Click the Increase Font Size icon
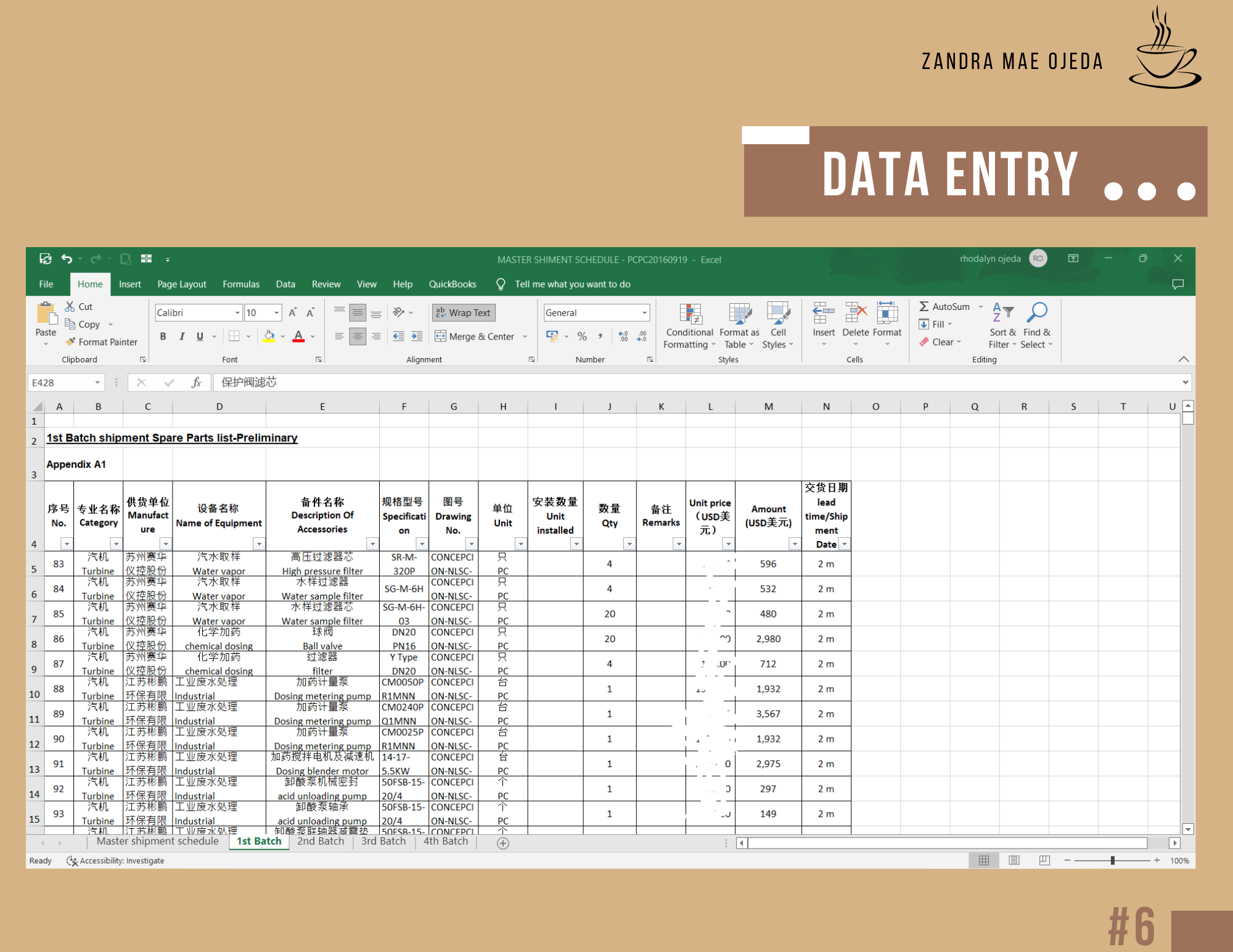This screenshot has width=1233, height=952. click(293, 312)
